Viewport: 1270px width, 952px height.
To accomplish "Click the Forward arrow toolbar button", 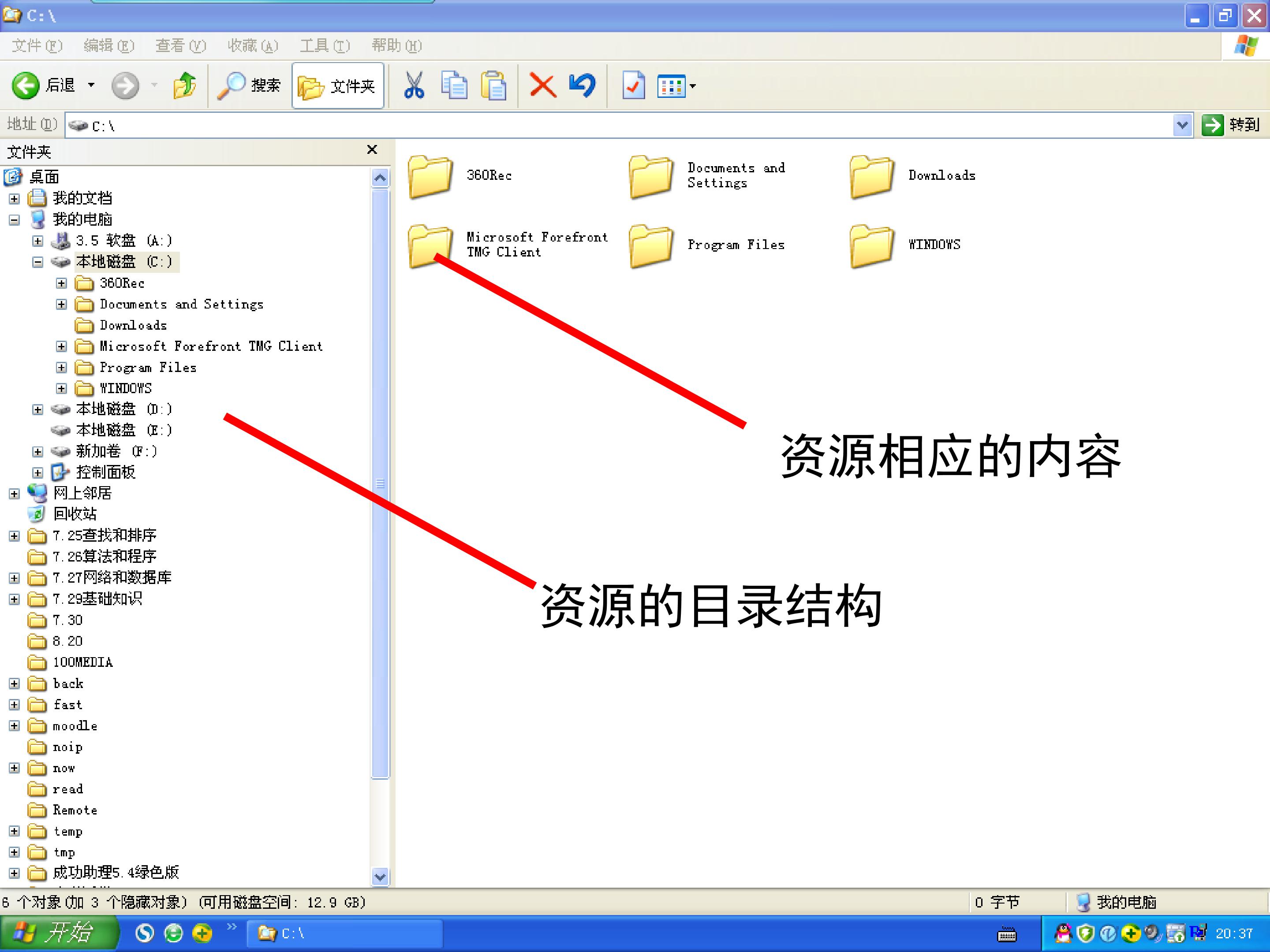I will pyautogui.click(x=125, y=86).
